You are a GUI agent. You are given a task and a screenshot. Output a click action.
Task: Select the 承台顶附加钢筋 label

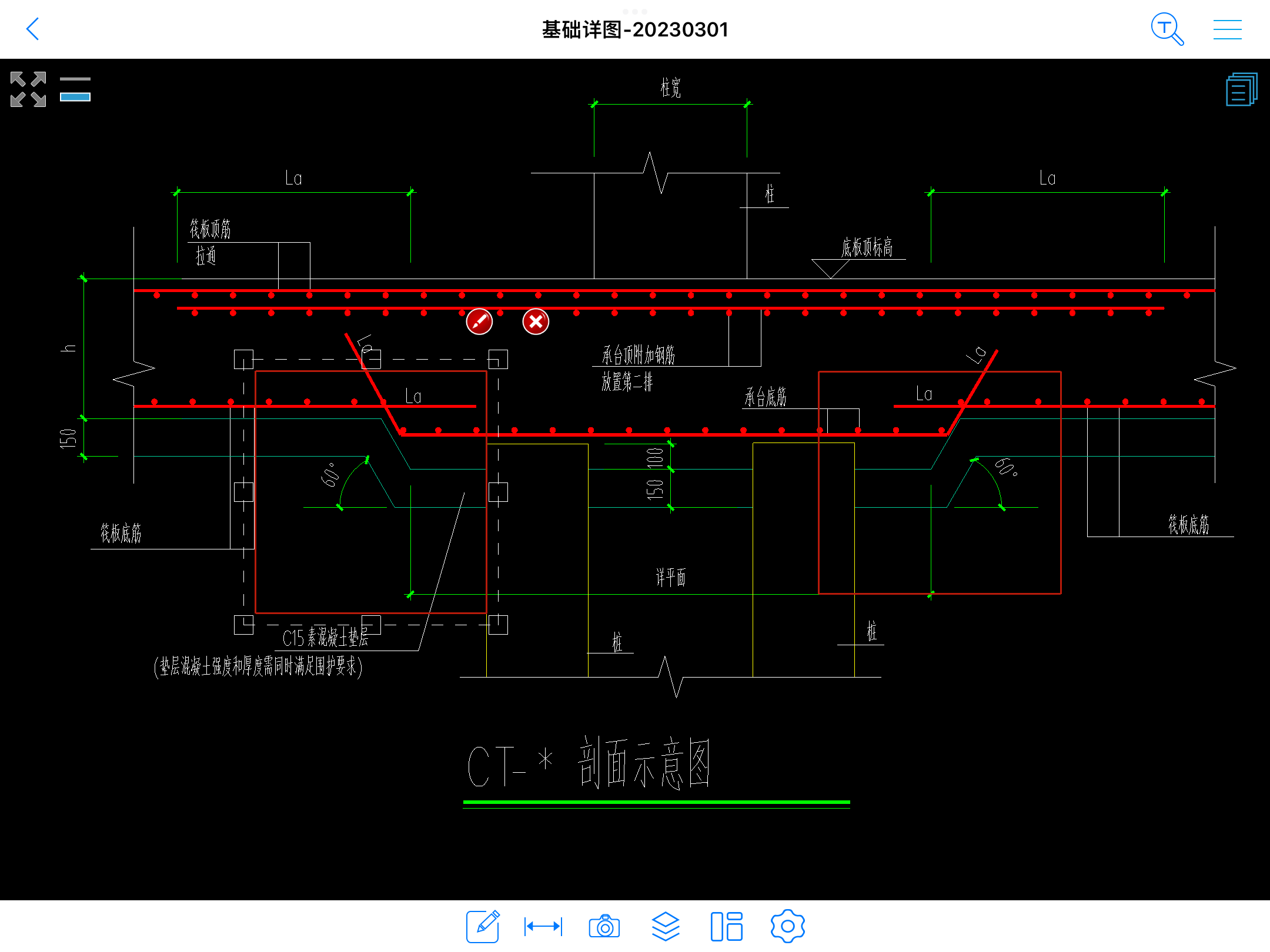[x=639, y=355]
